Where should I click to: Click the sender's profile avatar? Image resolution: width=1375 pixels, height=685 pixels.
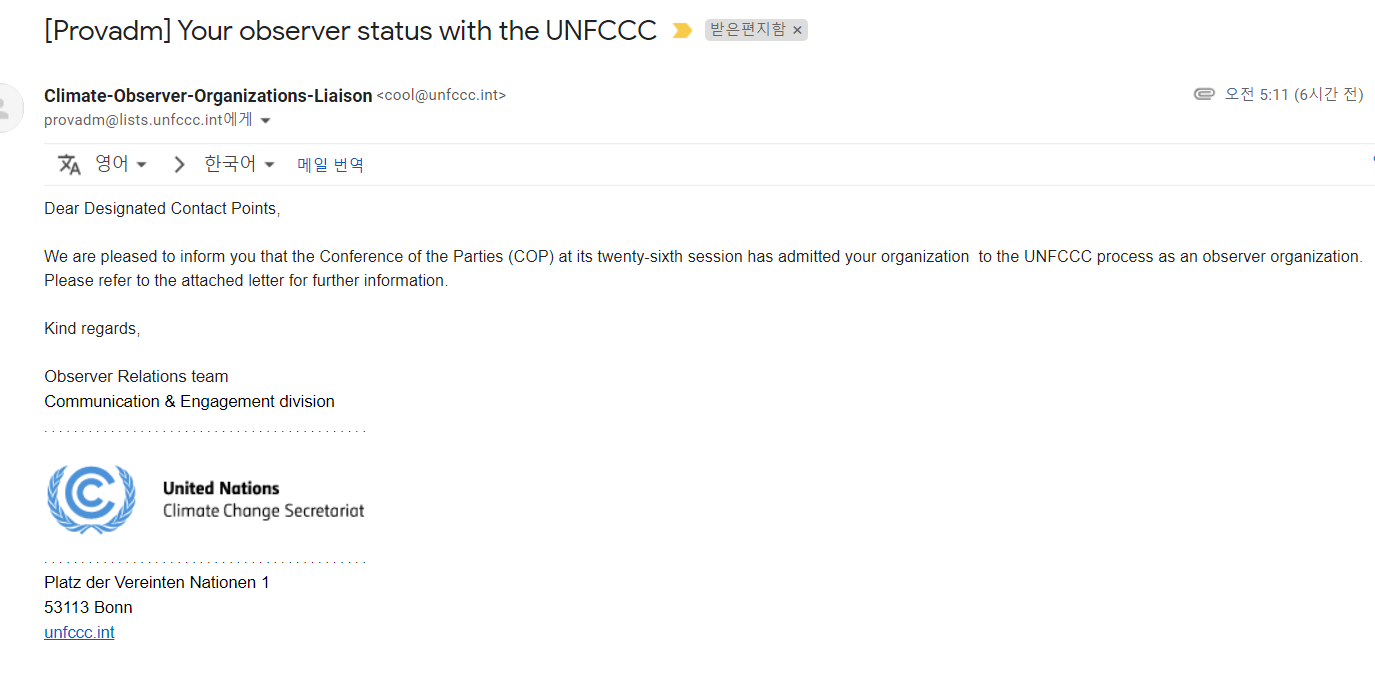[8, 108]
